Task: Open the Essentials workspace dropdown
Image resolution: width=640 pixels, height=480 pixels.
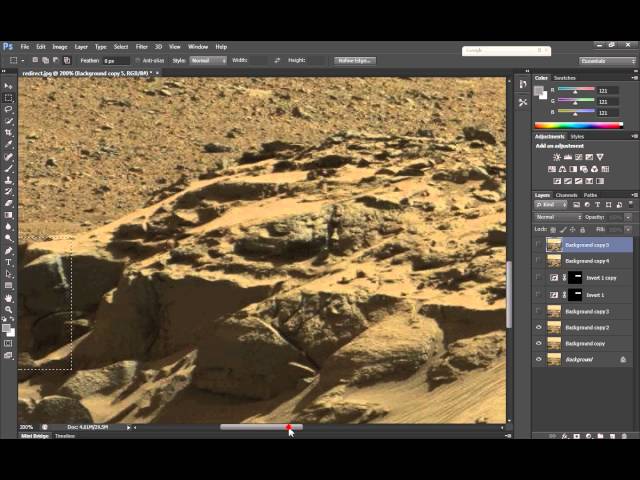Action: [x=607, y=61]
